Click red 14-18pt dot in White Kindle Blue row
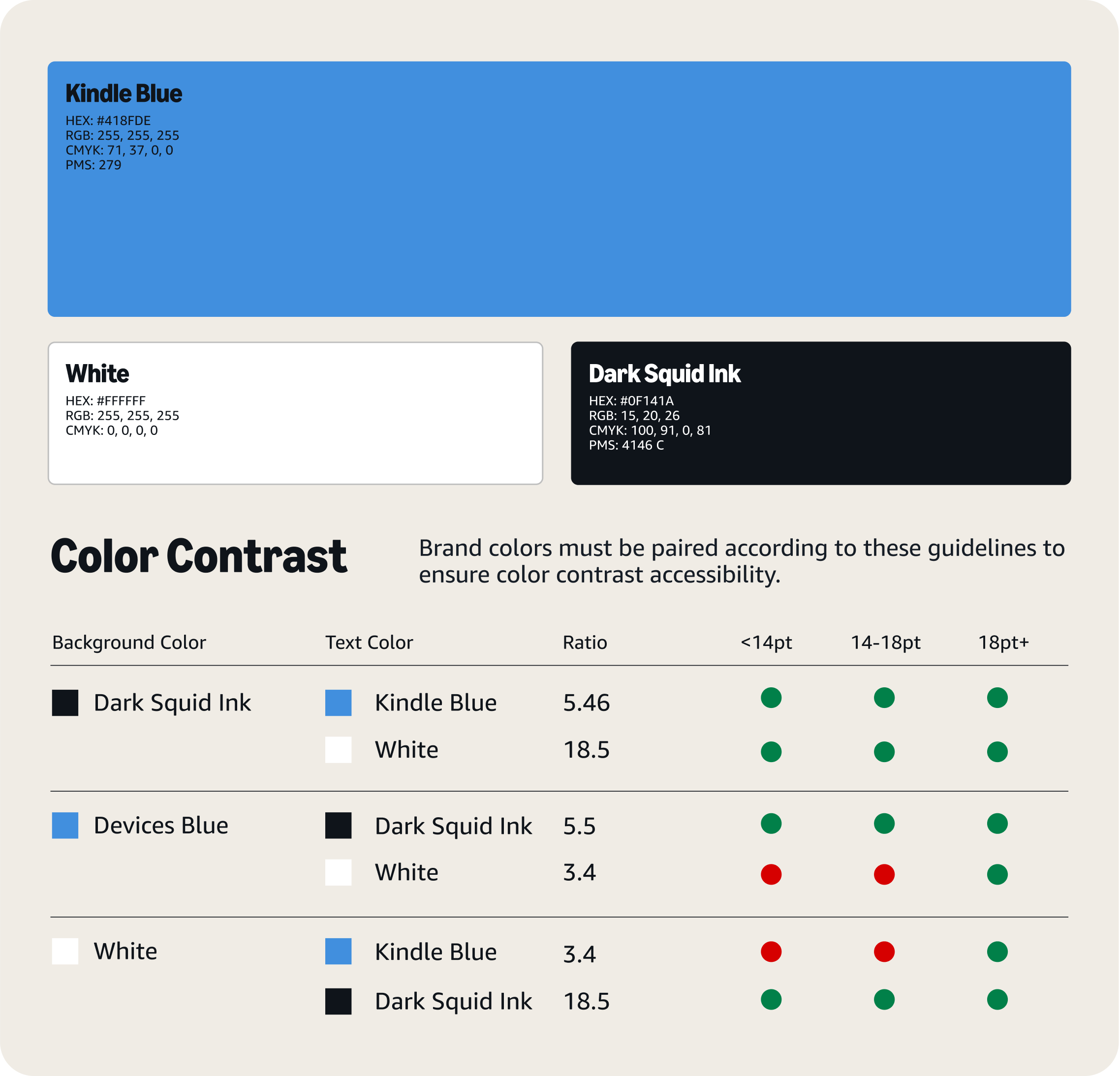This screenshot has height=1076, width=1120. pos(884,952)
